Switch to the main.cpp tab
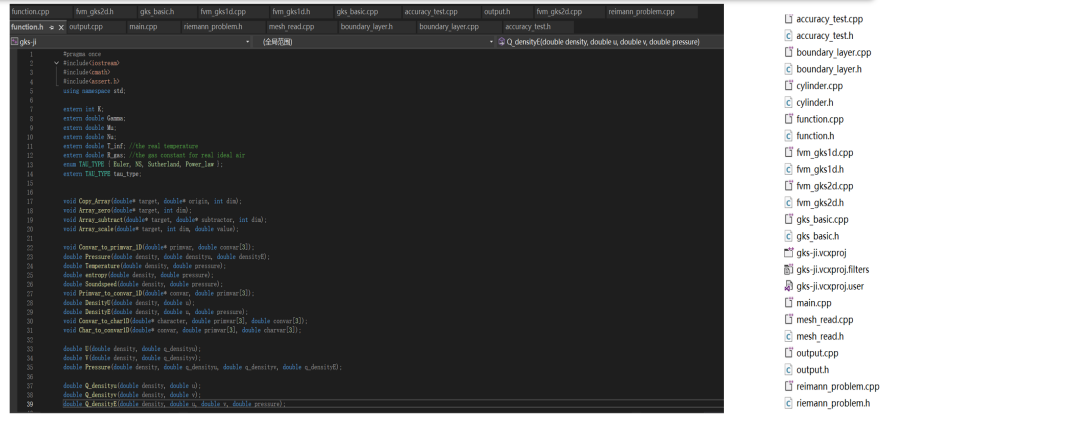This screenshot has width=1078, height=432. click(x=143, y=27)
